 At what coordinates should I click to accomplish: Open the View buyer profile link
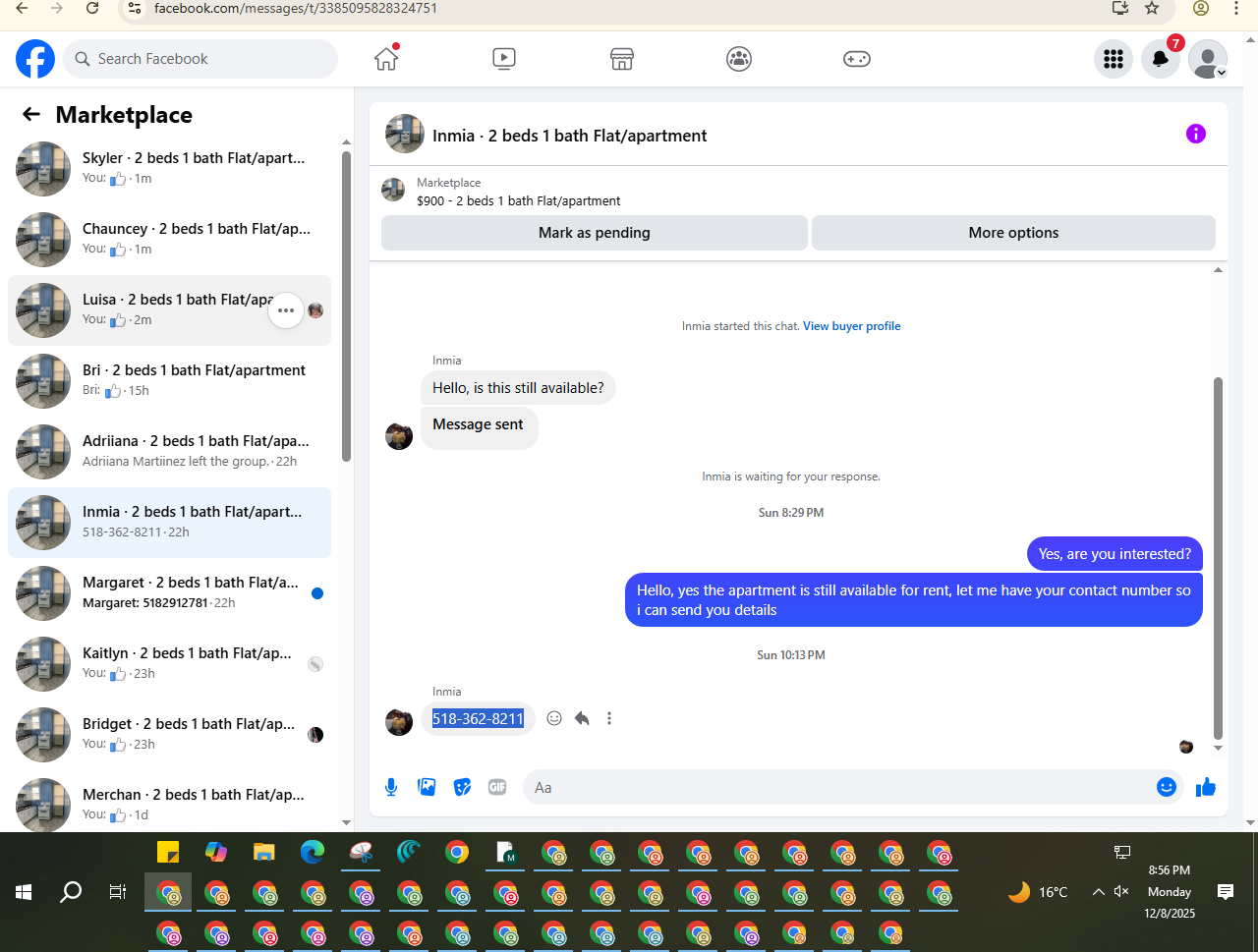[852, 326]
